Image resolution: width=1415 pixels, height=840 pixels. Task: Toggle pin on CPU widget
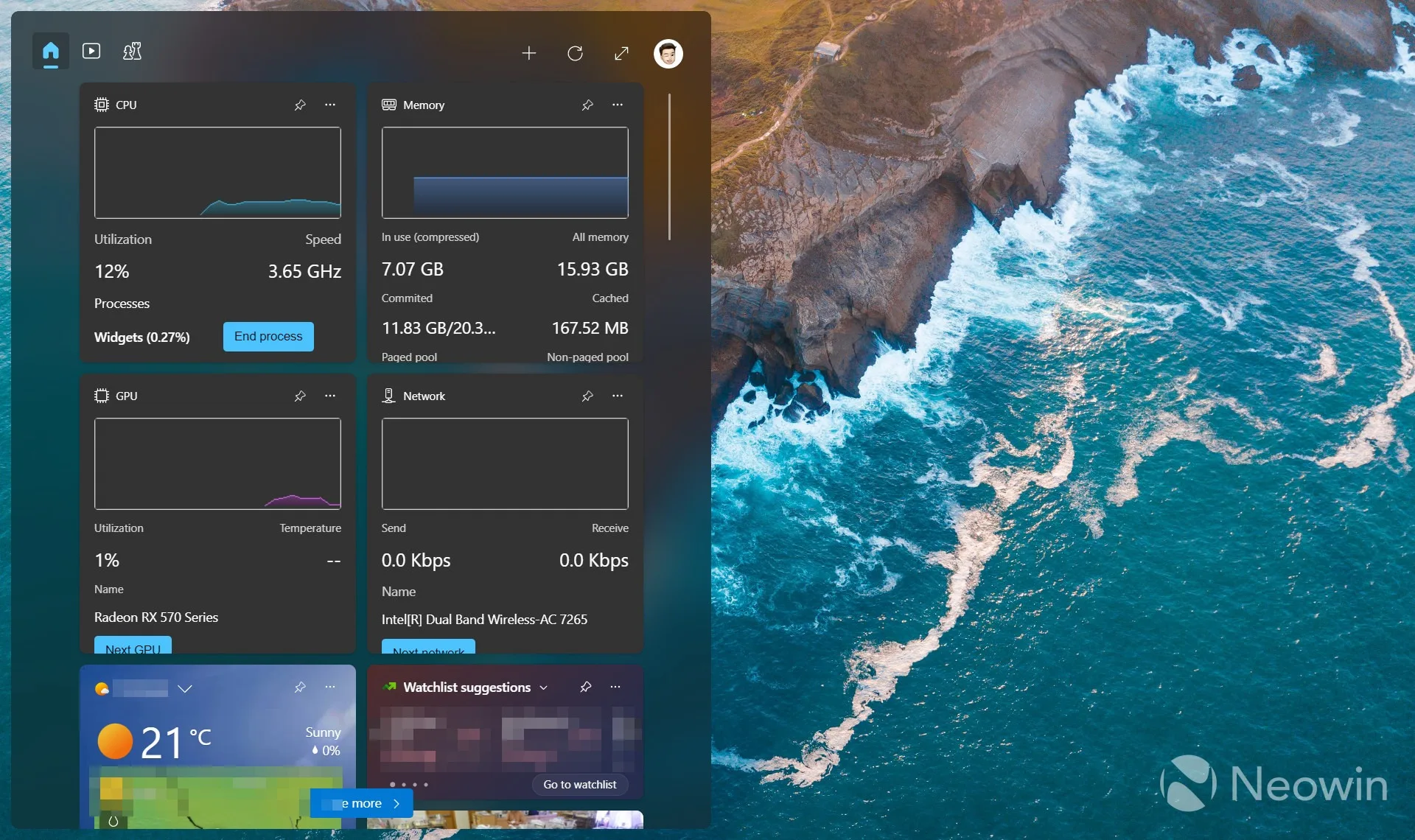(x=299, y=105)
